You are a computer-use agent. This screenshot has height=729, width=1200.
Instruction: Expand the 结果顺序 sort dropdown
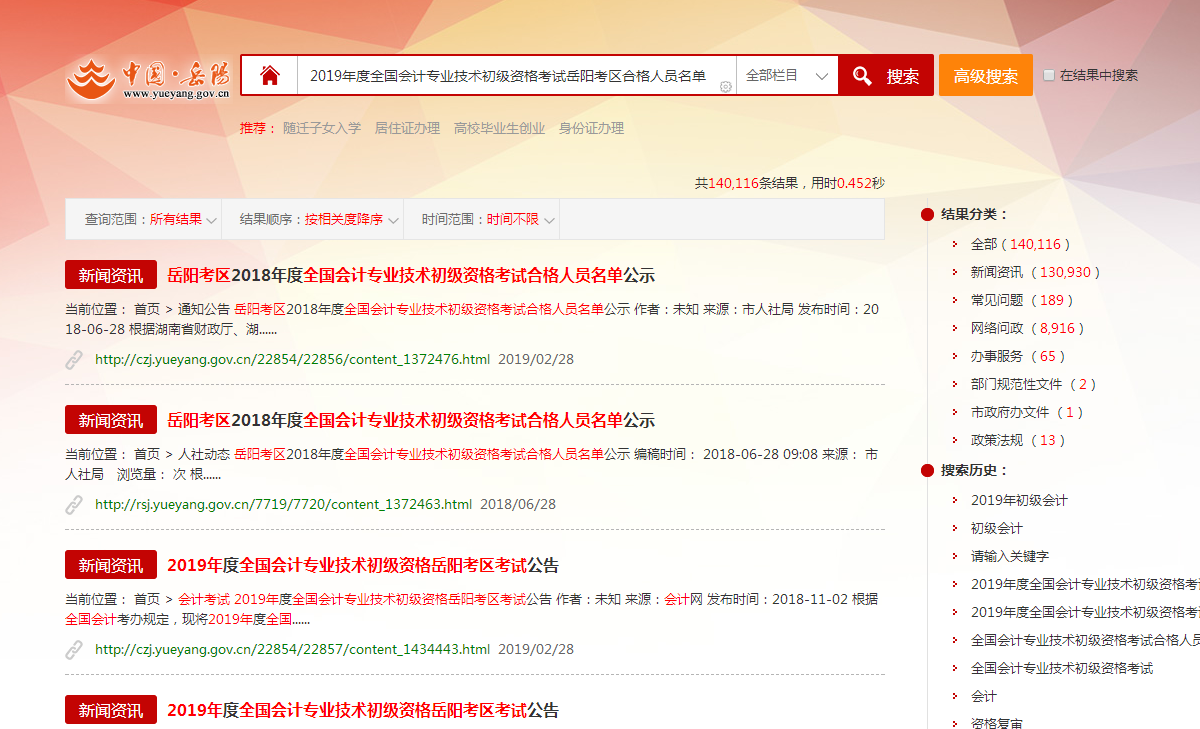tap(320, 220)
